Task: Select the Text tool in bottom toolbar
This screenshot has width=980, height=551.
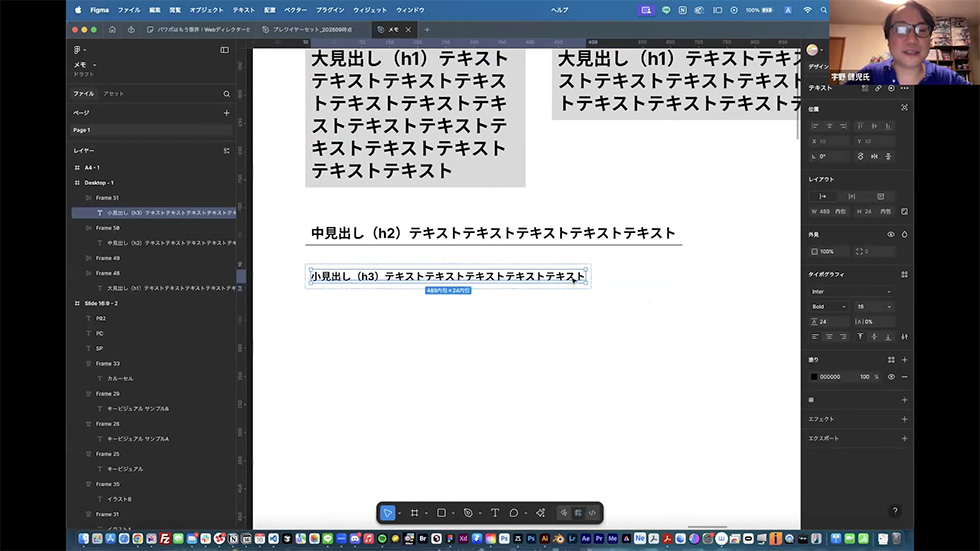Action: 495,513
